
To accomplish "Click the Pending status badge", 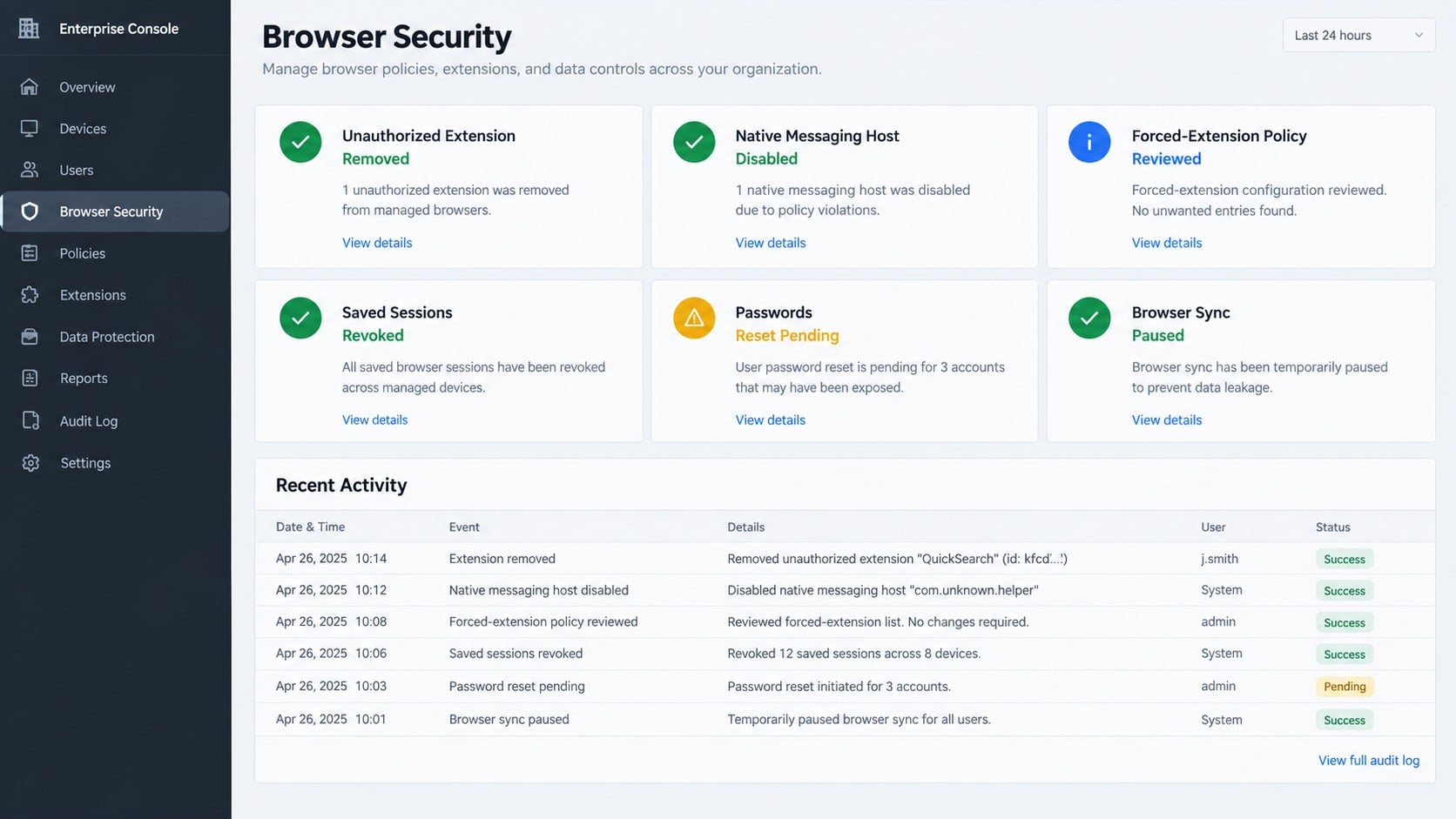I will (x=1345, y=686).
